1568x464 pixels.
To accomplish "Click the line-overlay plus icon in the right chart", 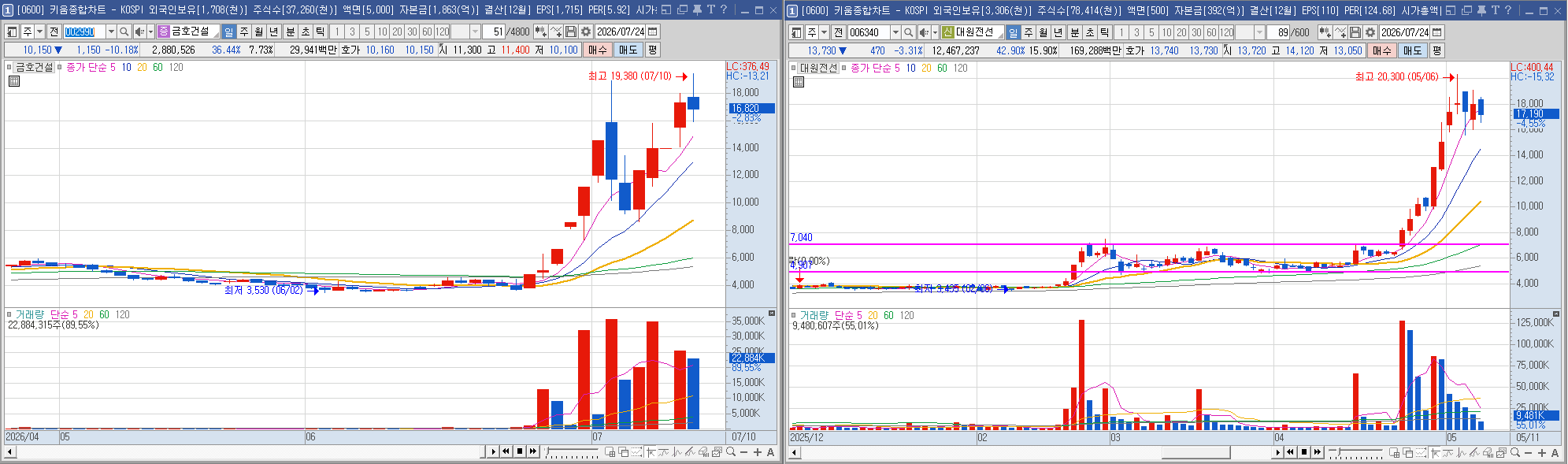I will click(x=1340, y=32).
